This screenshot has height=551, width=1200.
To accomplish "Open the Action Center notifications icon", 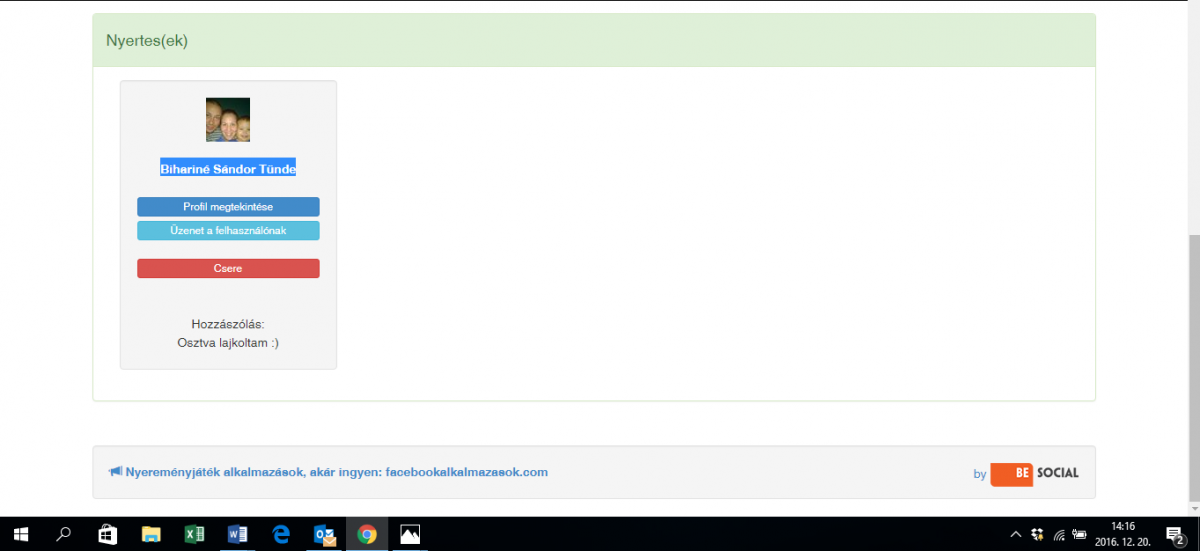I will pos(1175,534).
